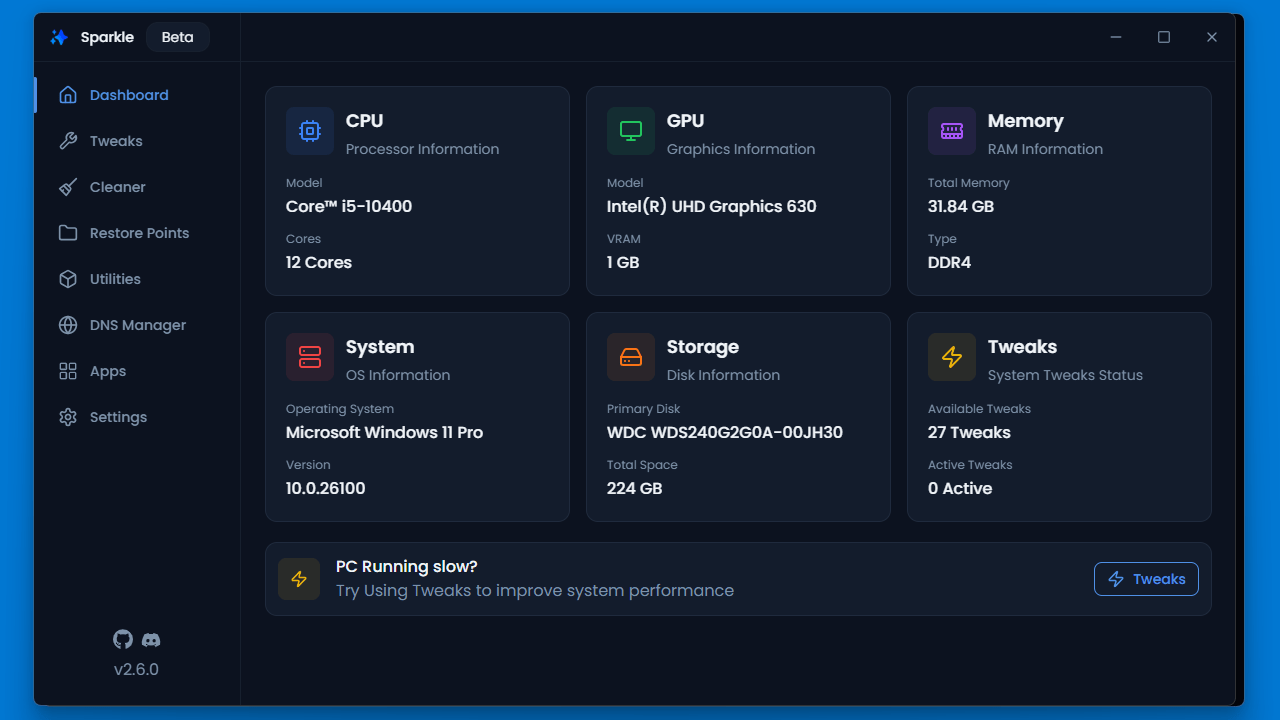Screen dimensions: 1280x720
Task: Click the OS Information subtitle
Action: (398, 375)
